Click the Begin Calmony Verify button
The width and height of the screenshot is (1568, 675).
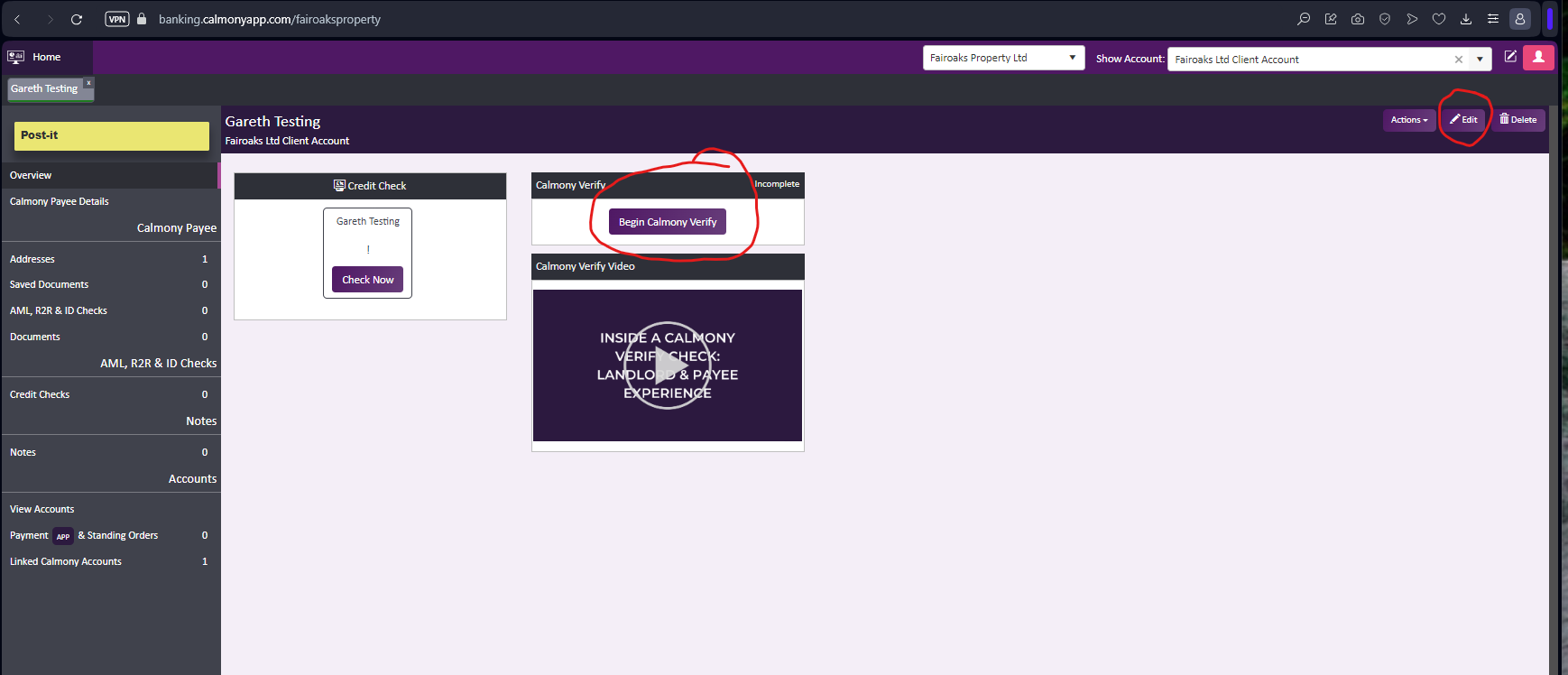667,222
